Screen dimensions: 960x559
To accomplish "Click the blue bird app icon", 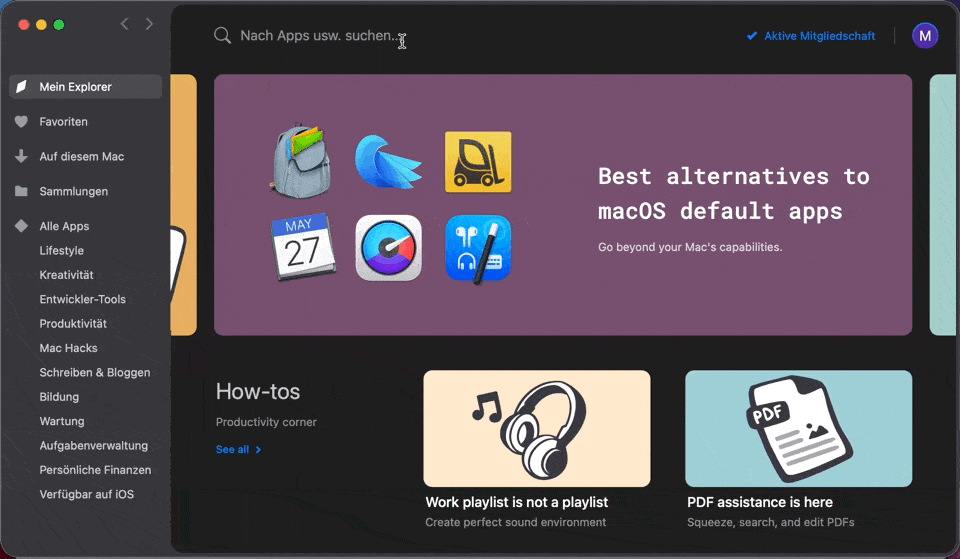I will [x=388, y=162].
